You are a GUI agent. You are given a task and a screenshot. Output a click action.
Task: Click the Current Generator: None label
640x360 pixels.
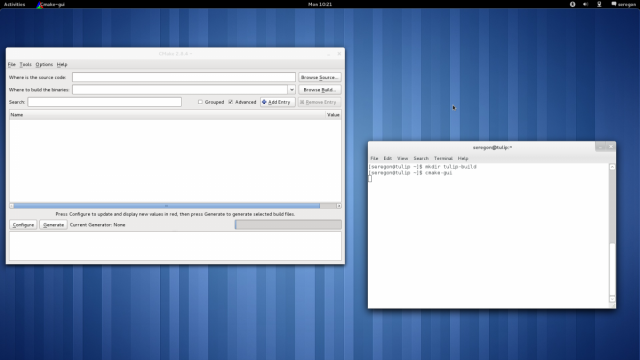click(x=98, y=225)
